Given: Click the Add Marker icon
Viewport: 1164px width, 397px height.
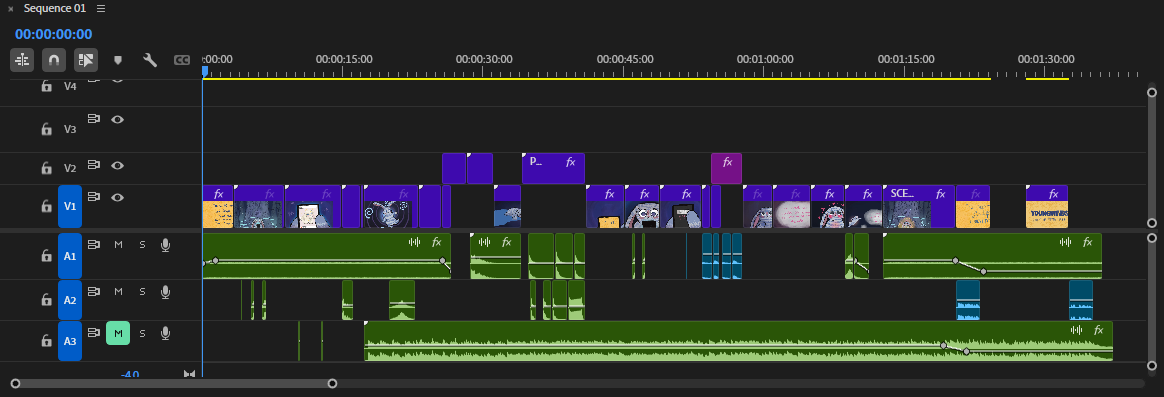Looking at the screenshot, I should point(117,60).
